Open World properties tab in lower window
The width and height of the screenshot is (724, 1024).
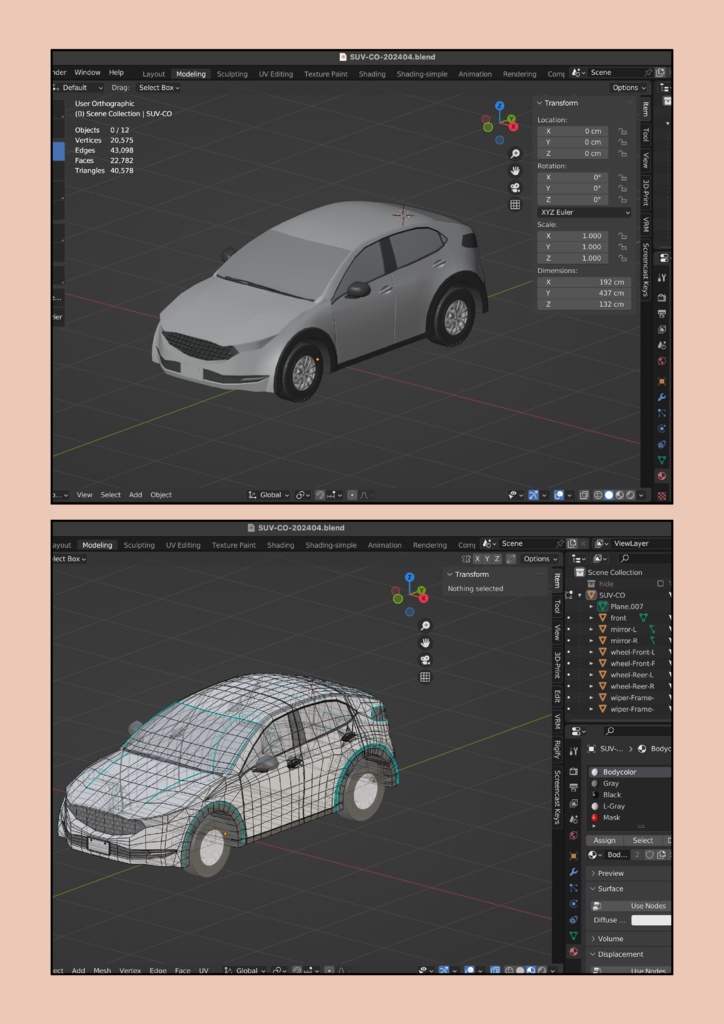pos(573,835)
